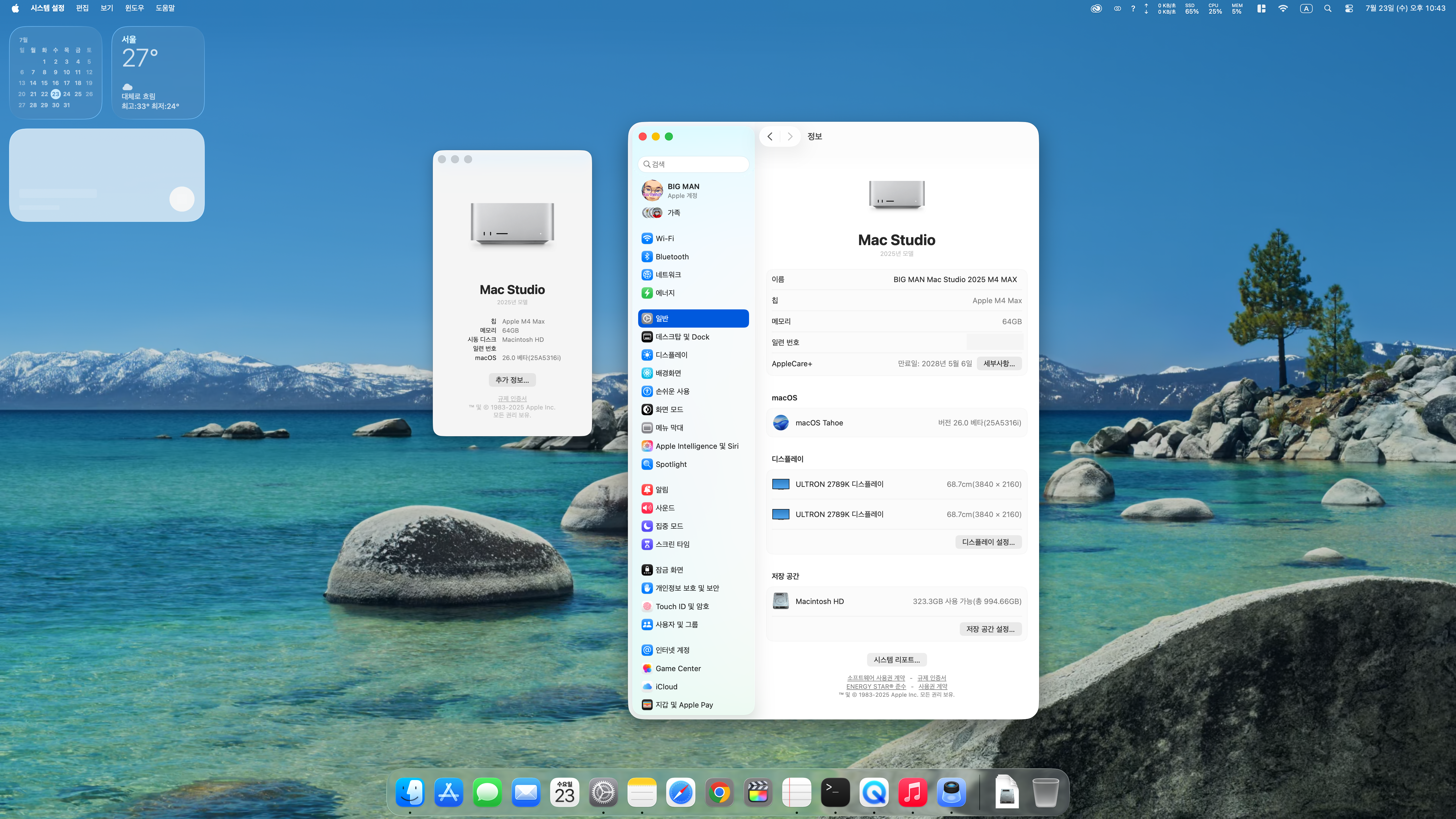
Task: Go back using the left chevron
Action: click(770, 136)
